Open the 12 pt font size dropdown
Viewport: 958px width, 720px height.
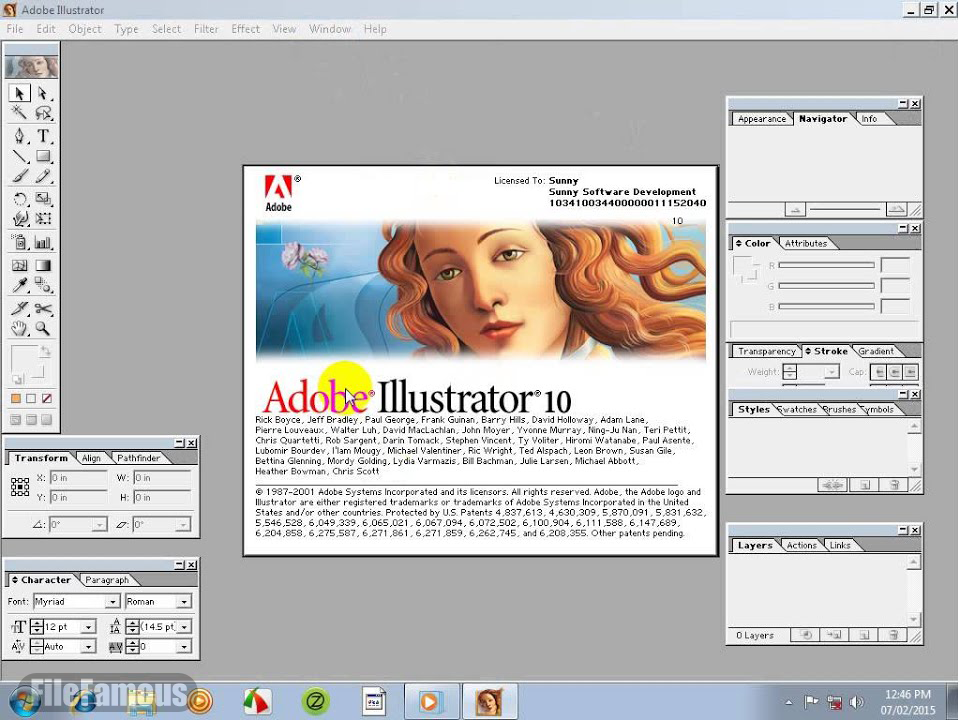pos(89,627)
